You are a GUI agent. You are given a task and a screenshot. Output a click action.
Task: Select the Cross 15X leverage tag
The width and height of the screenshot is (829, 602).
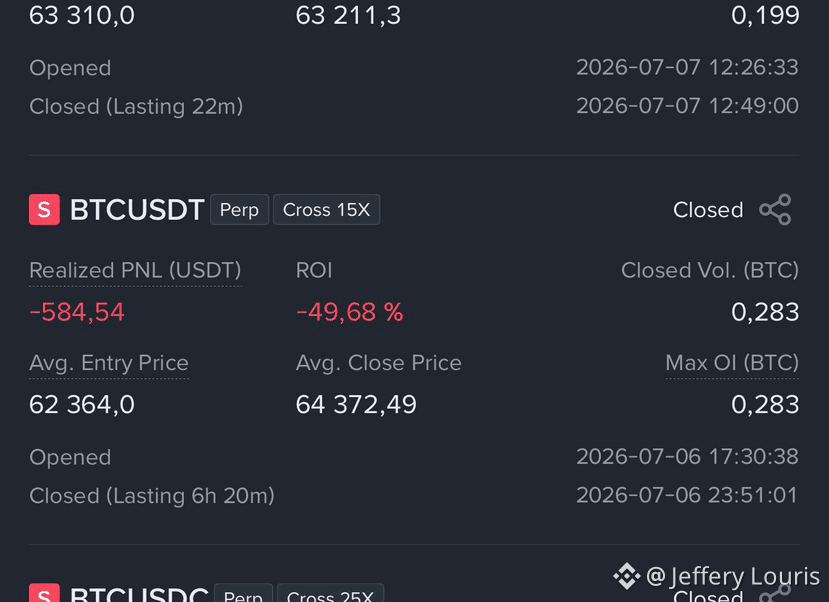pos(326,210)
